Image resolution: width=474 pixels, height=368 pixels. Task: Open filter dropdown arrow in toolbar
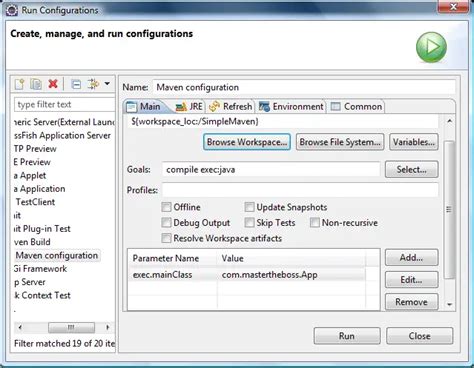pos(107,83)
